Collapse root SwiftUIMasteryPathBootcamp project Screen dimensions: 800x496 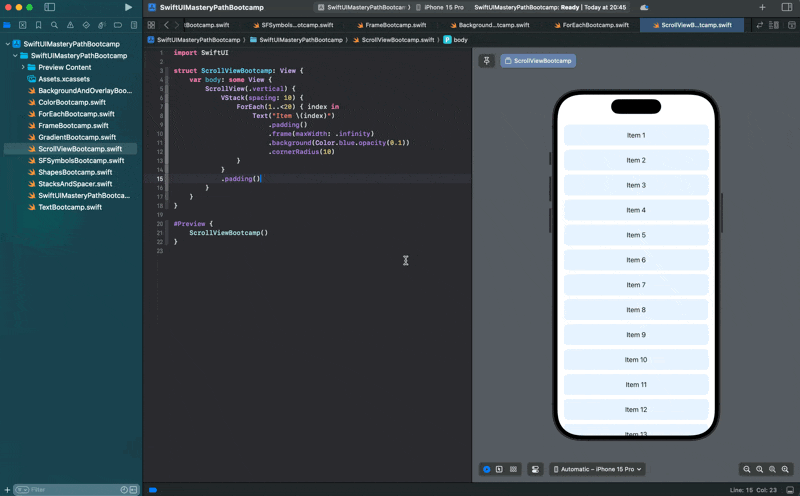point(8,44)
